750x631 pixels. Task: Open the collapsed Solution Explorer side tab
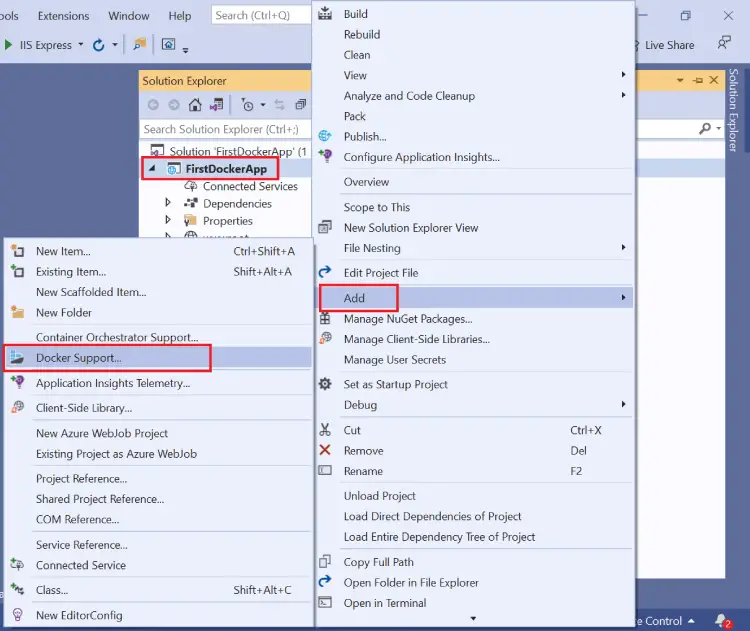click(733, 111)
